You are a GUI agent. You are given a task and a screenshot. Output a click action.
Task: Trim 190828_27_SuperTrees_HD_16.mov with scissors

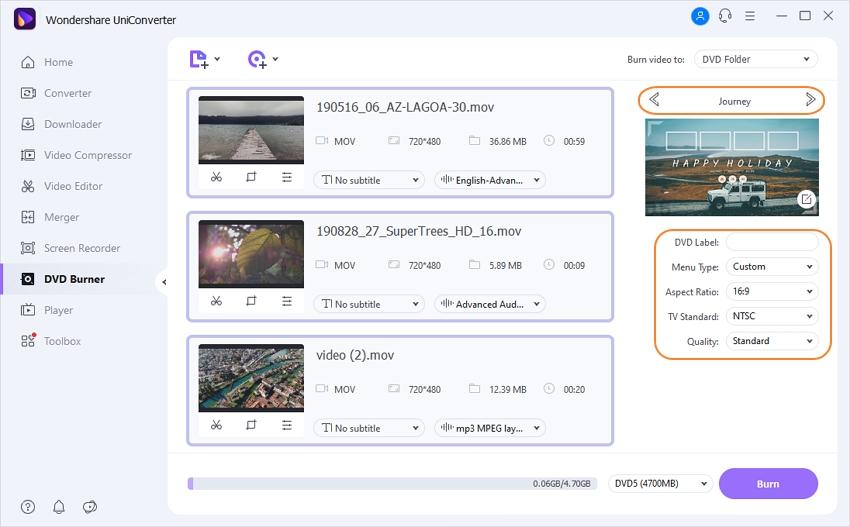[216, 301]
